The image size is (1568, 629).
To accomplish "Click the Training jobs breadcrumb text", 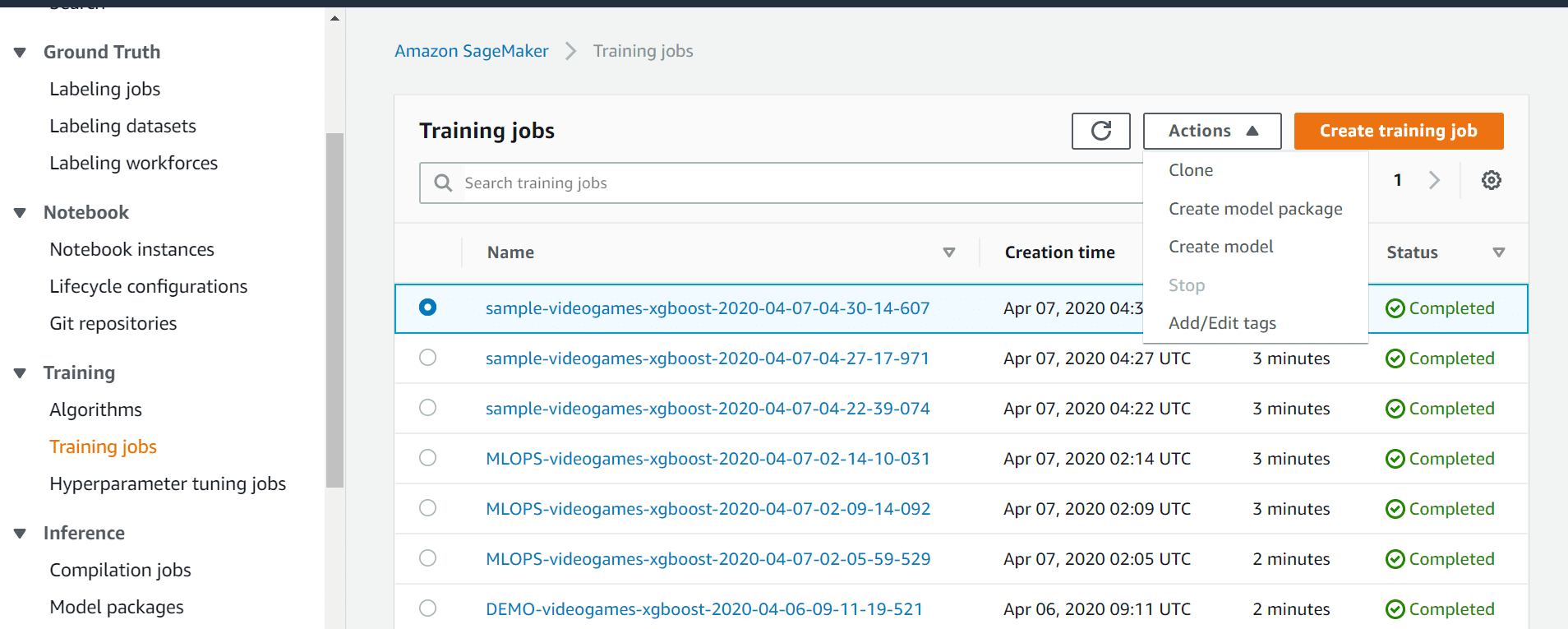I will (643, 51).
